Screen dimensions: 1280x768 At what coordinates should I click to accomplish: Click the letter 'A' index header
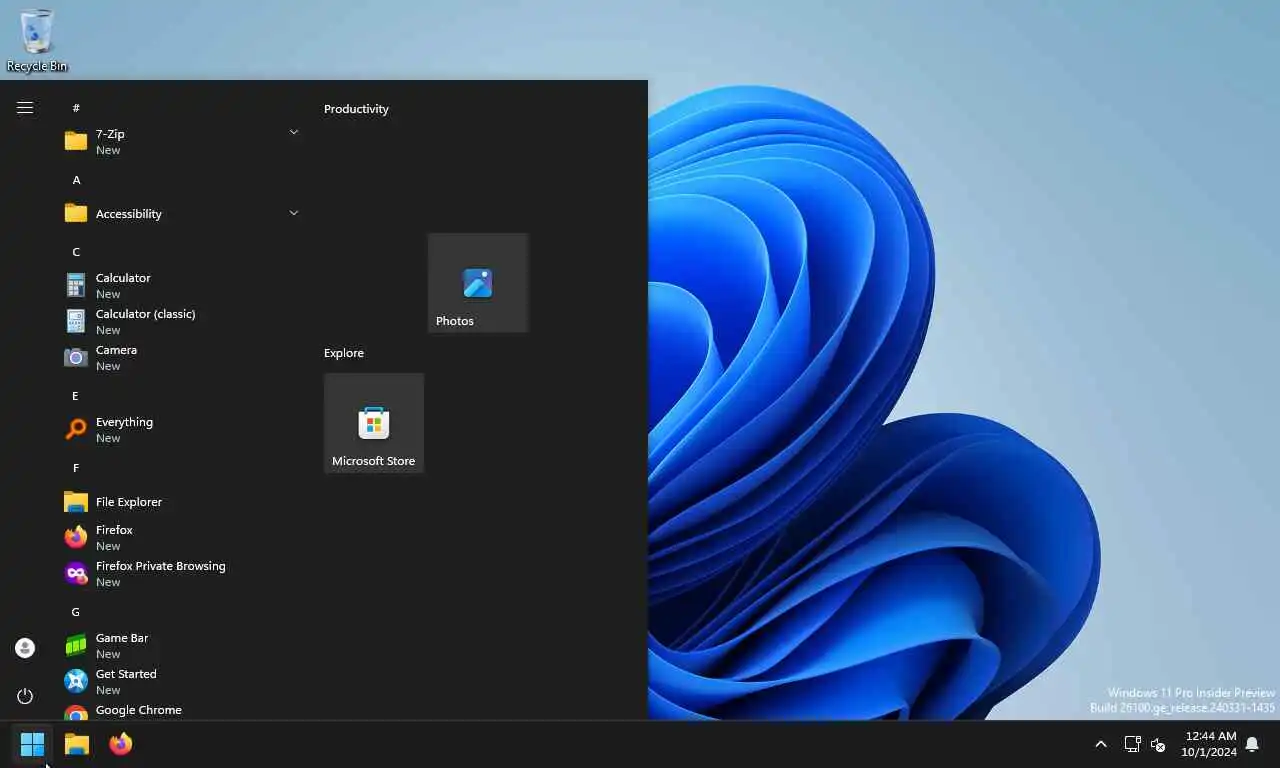pyautogui.click(x=76, y=180)
